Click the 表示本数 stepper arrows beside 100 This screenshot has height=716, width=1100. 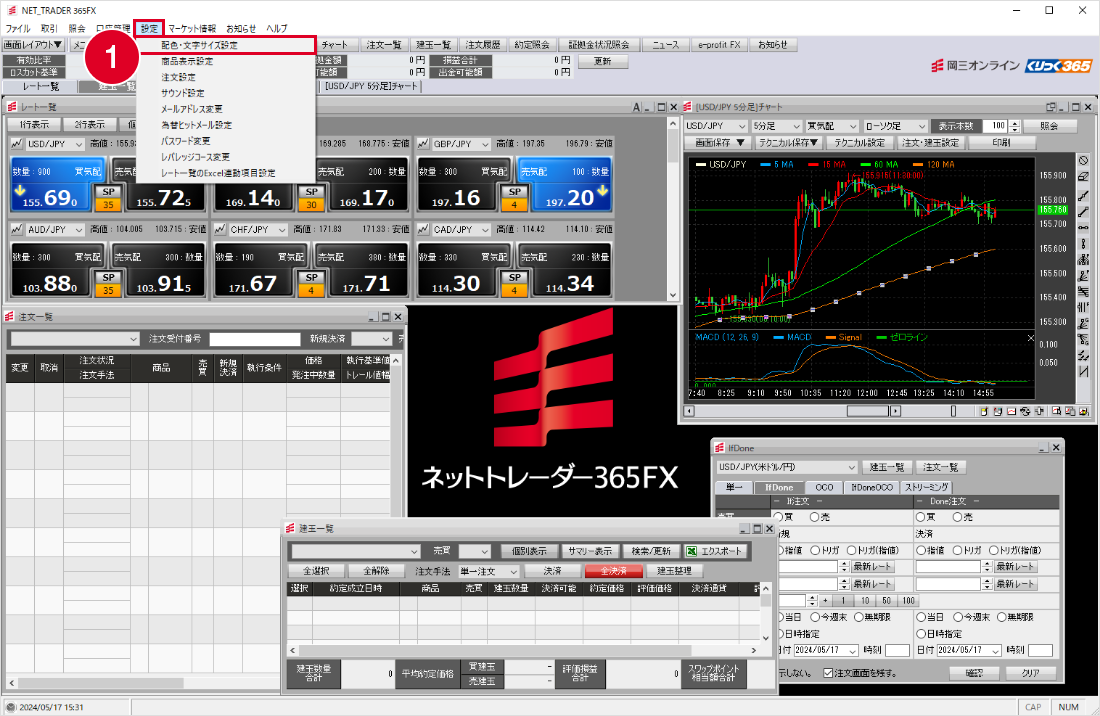tap(1014, 126)
